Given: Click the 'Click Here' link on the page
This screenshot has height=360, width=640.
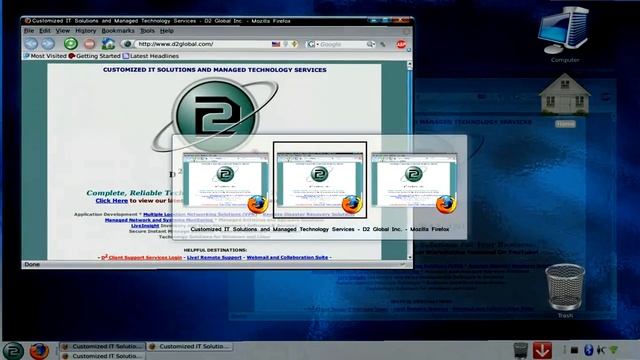Looking at the screenshot, I should click(x=112, y=200).
